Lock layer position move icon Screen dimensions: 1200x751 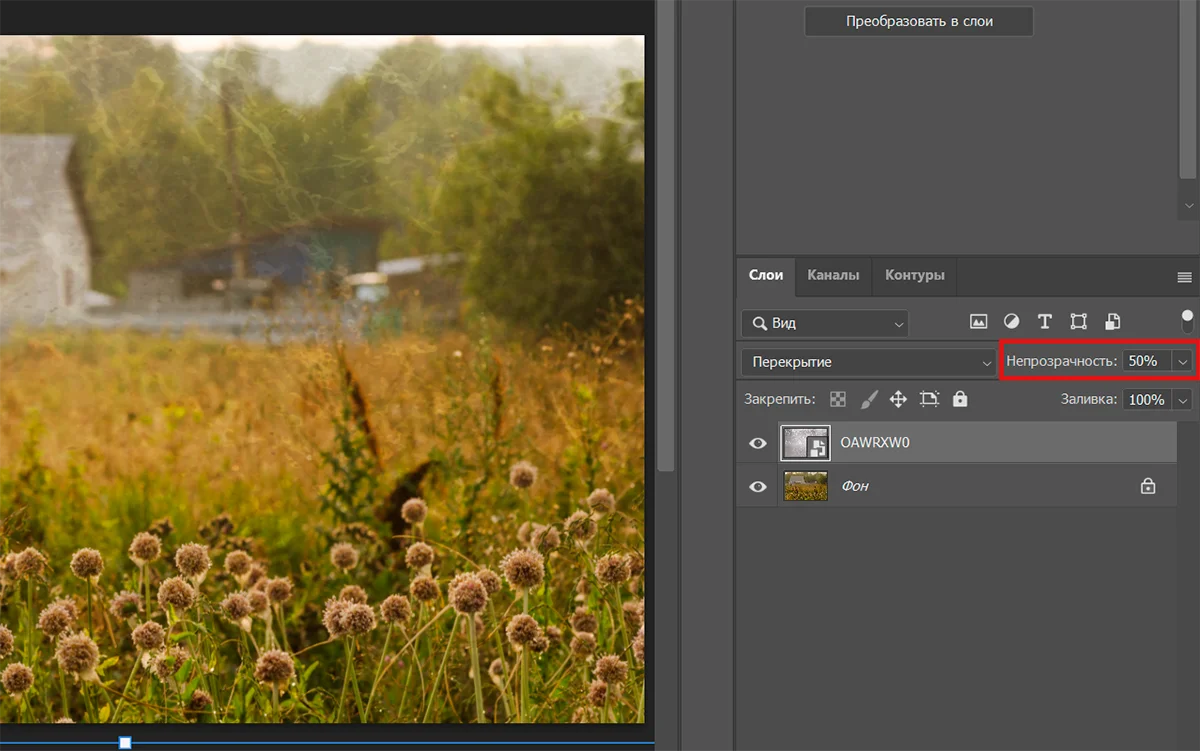point(898,399)
